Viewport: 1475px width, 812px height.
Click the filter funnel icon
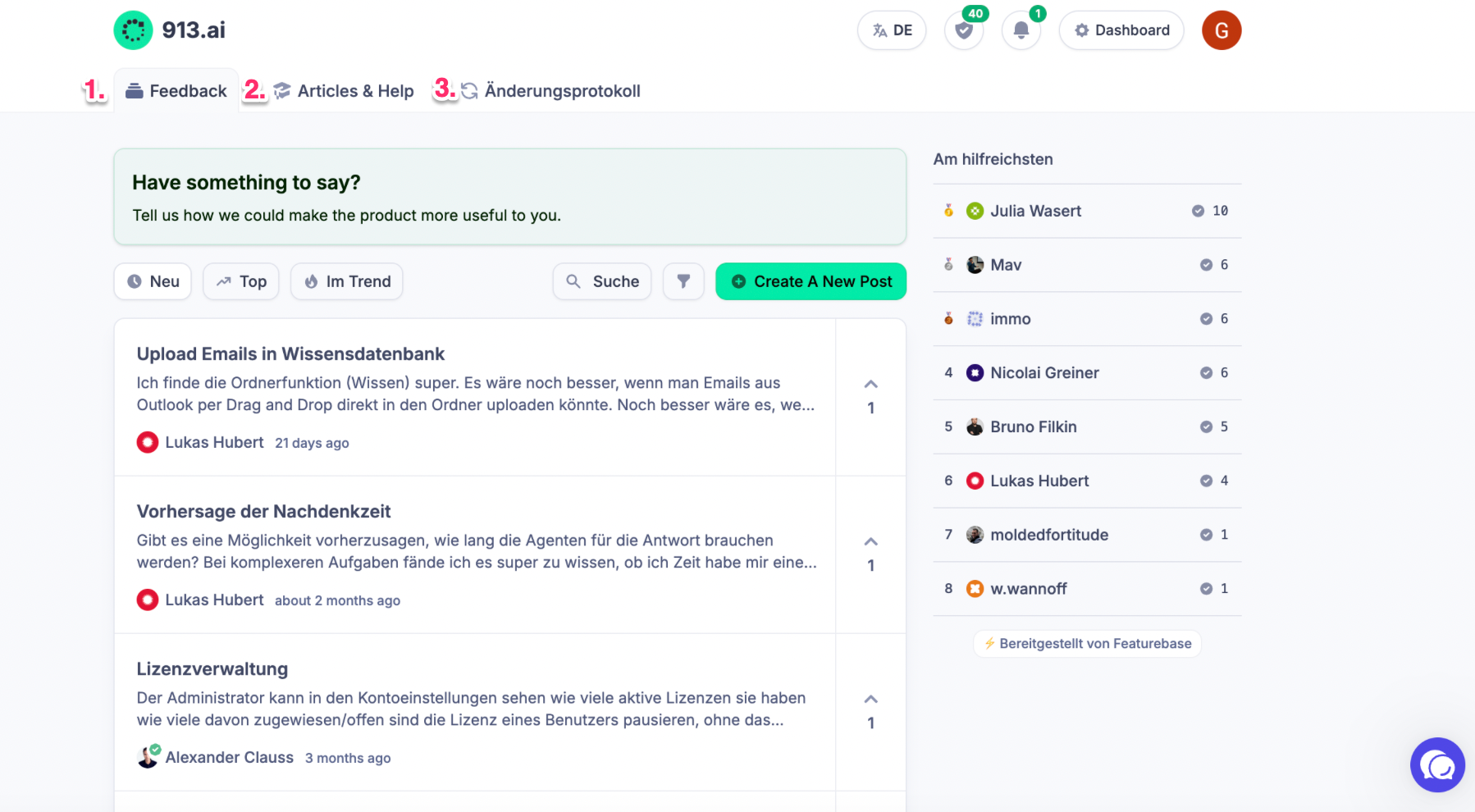(683, 281)
